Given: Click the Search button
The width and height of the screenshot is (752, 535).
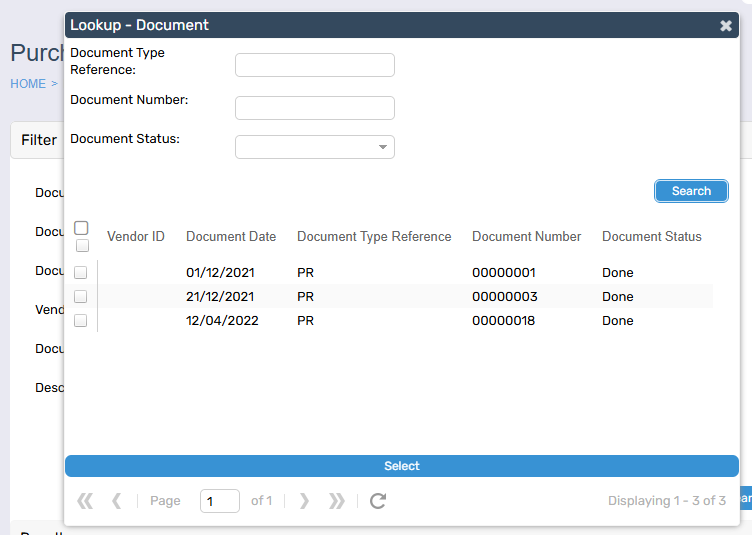Looking at the screenshot, I should [691, 191].
